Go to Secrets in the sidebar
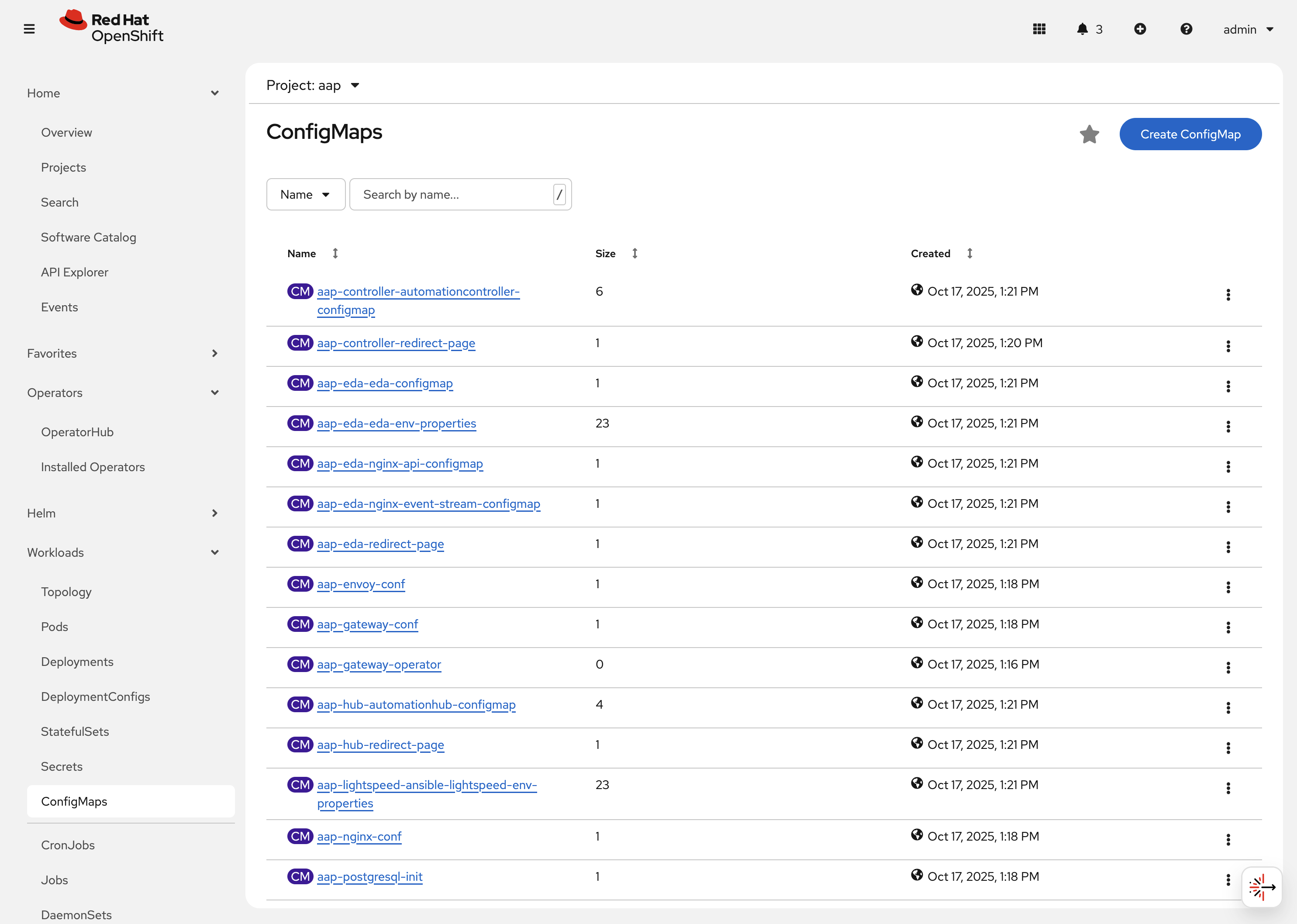This screenshot has width=1297, height=924. point(62,766)
